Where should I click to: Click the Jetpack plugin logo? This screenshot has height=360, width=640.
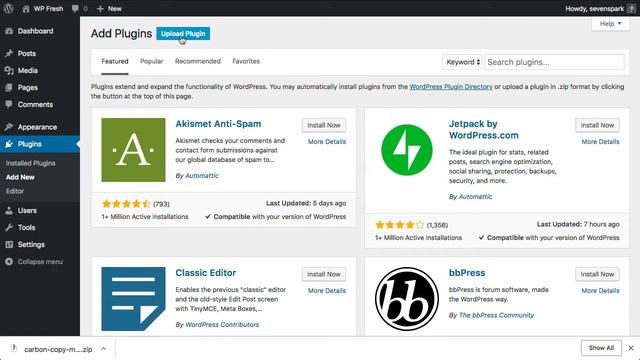[407, 150]
